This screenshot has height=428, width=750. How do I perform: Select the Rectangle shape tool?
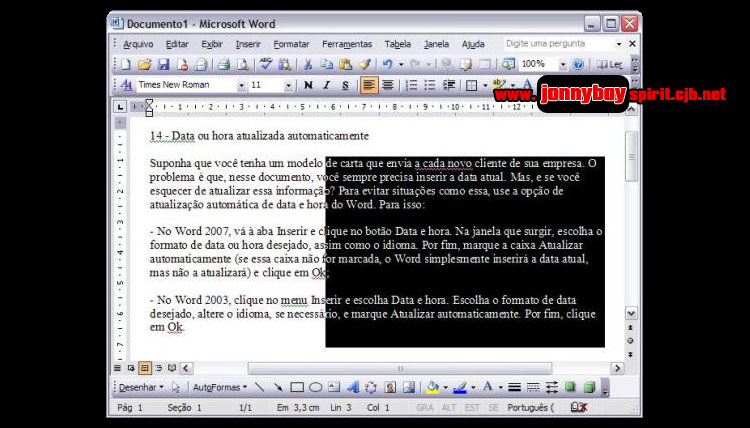297,387
